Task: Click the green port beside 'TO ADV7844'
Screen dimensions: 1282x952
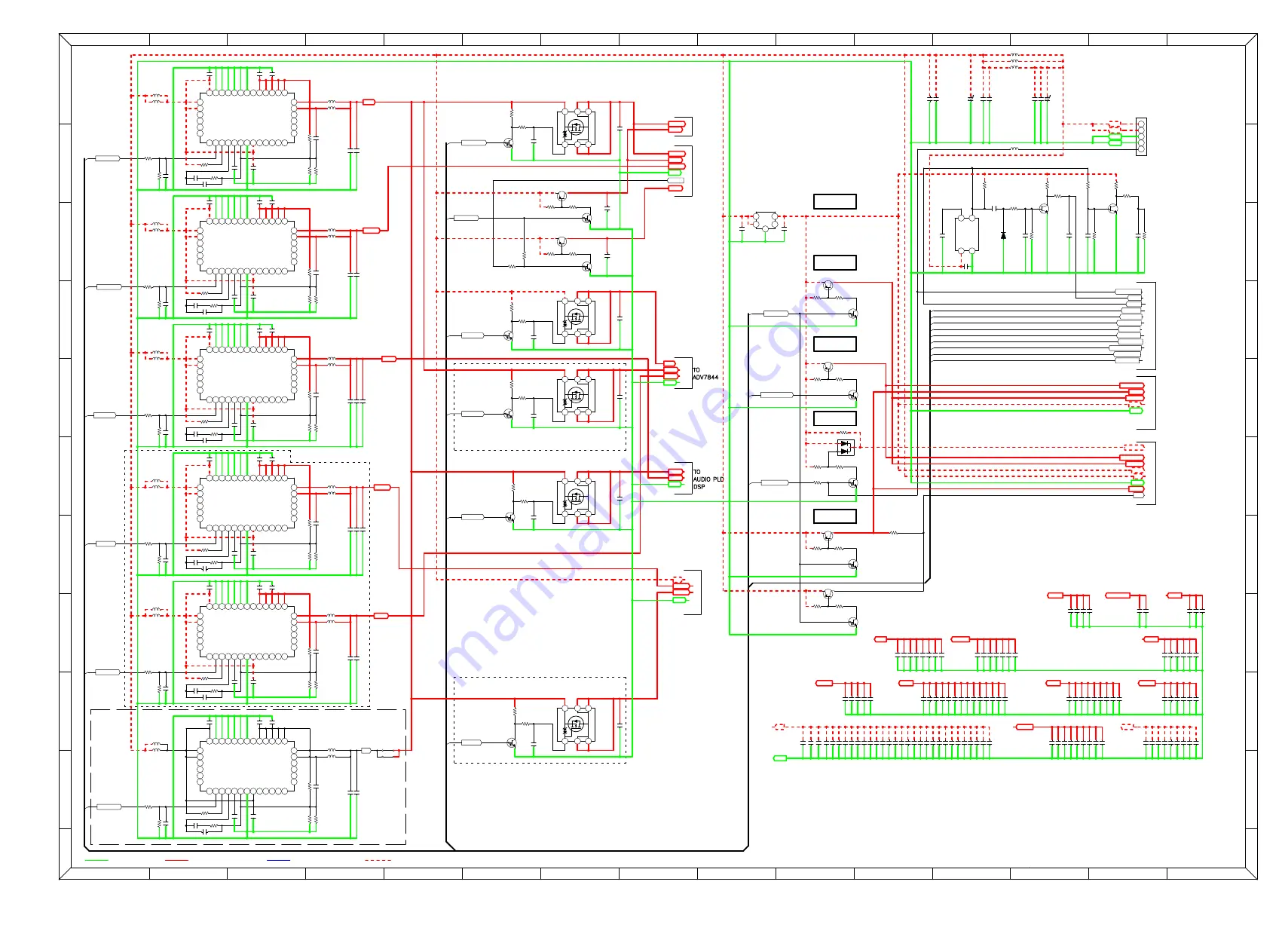Action: (670, 383)
